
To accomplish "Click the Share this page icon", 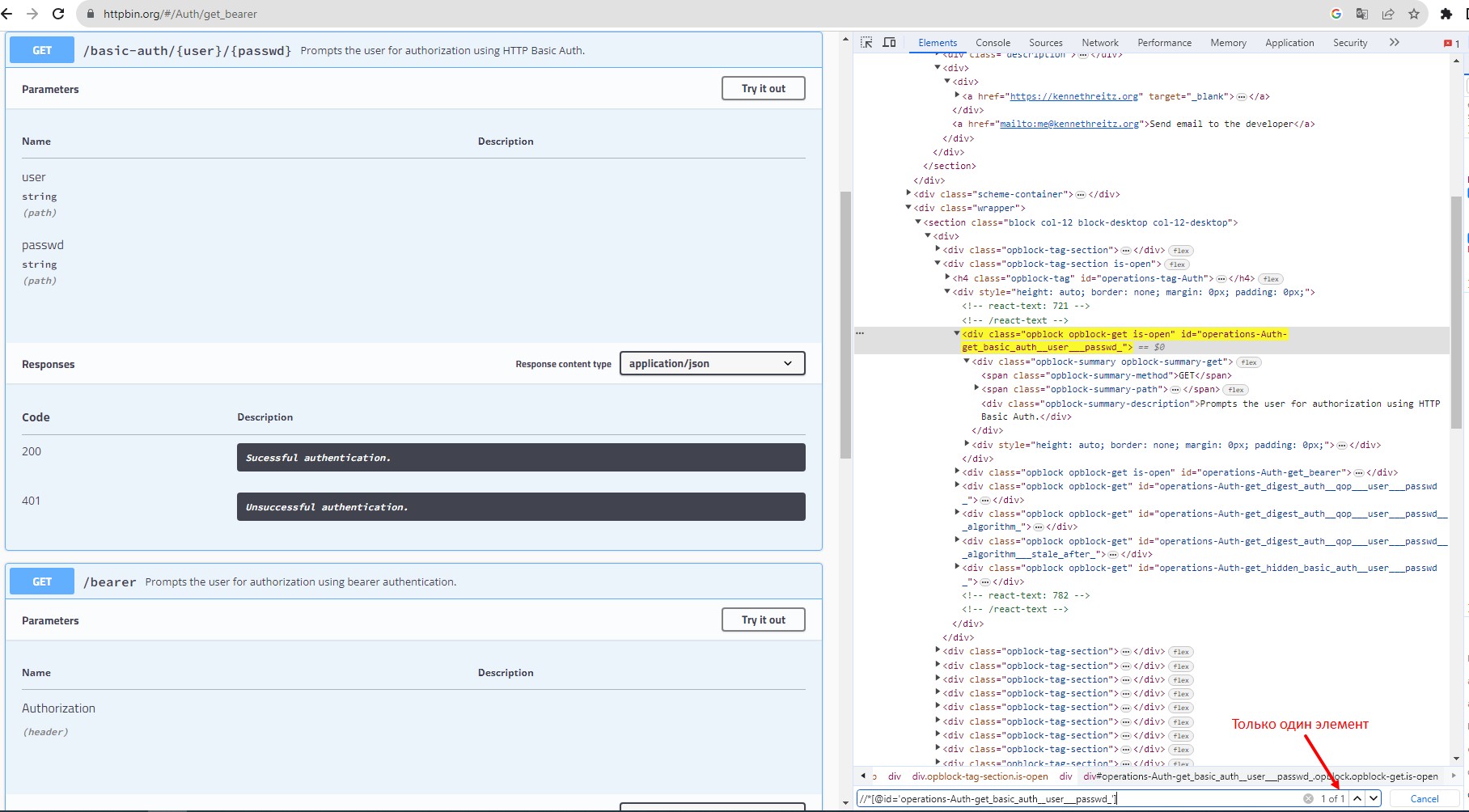I will point(1388,14).
